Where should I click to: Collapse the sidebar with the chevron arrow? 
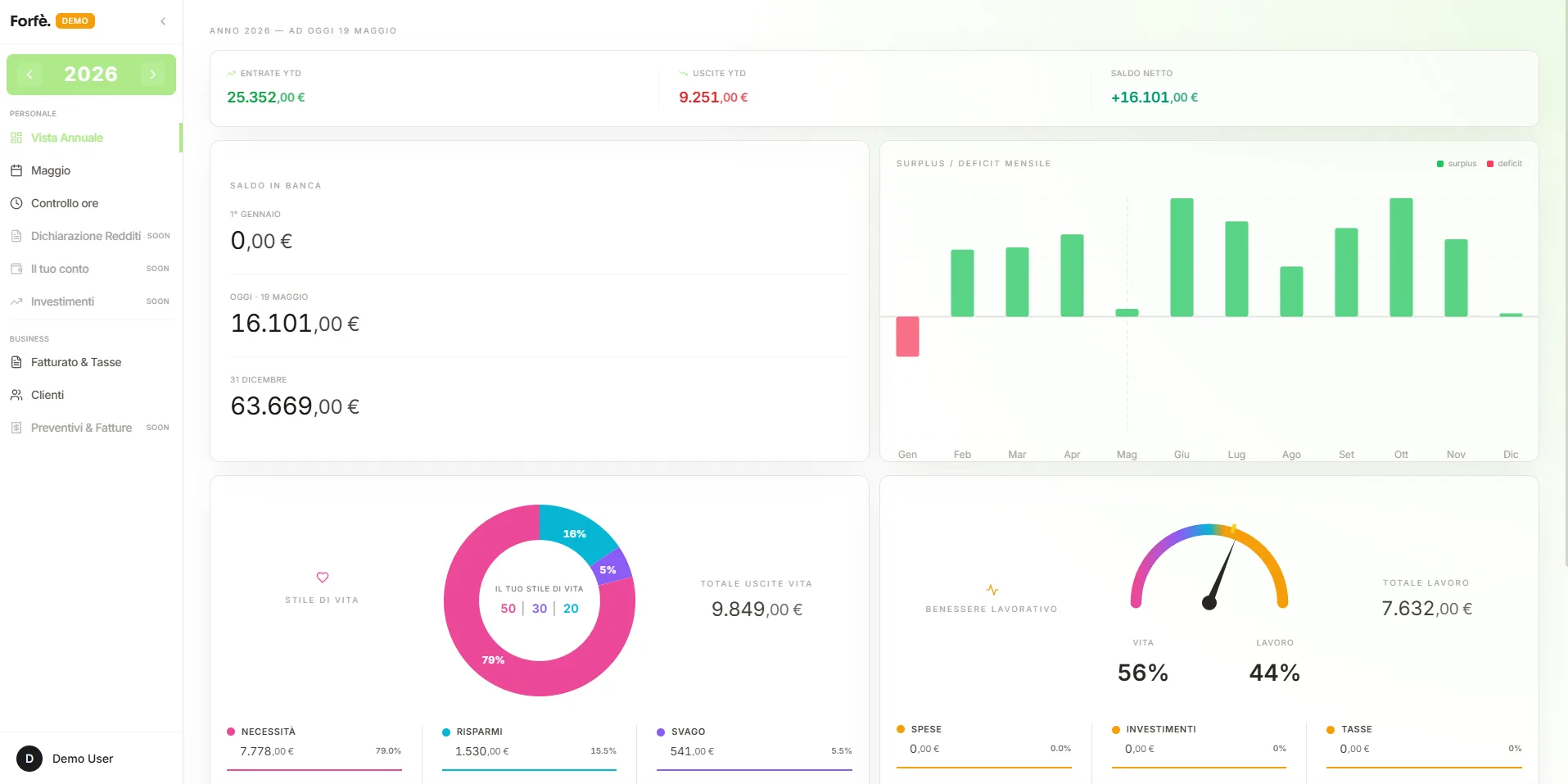[163, 21]
